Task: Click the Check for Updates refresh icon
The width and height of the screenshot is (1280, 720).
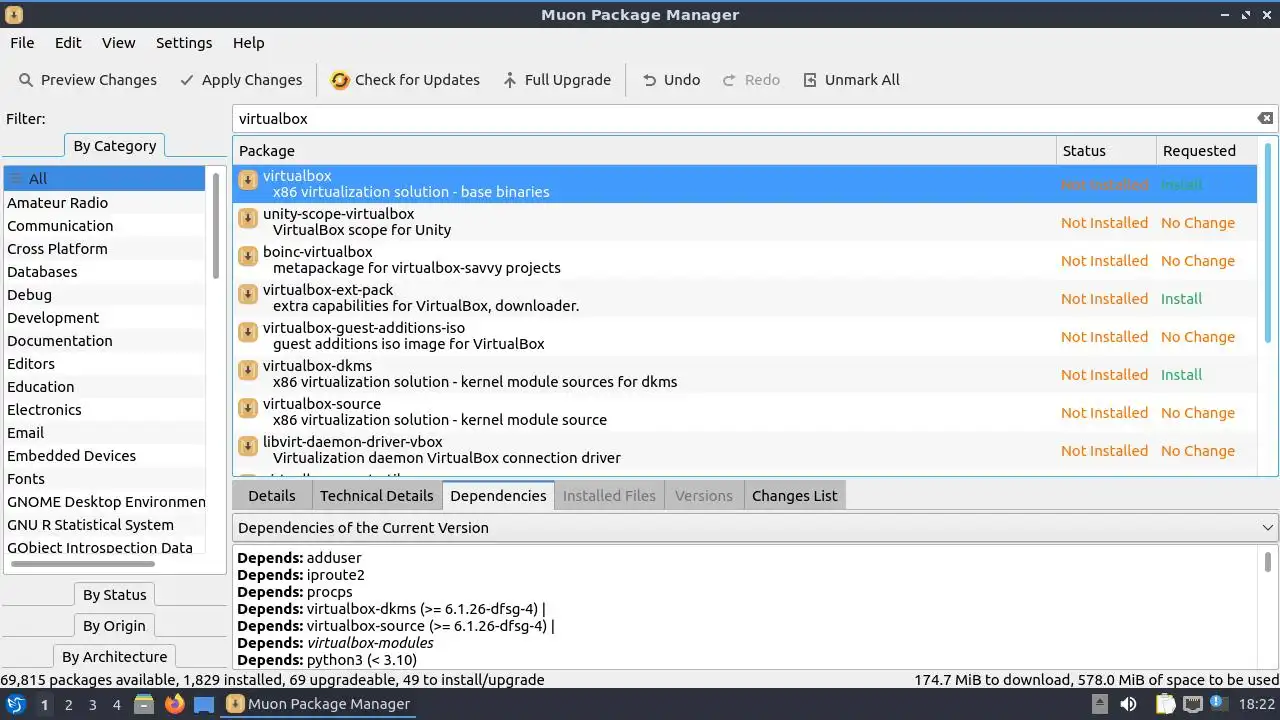Action: pyautogui.click(x=340, y=80)
